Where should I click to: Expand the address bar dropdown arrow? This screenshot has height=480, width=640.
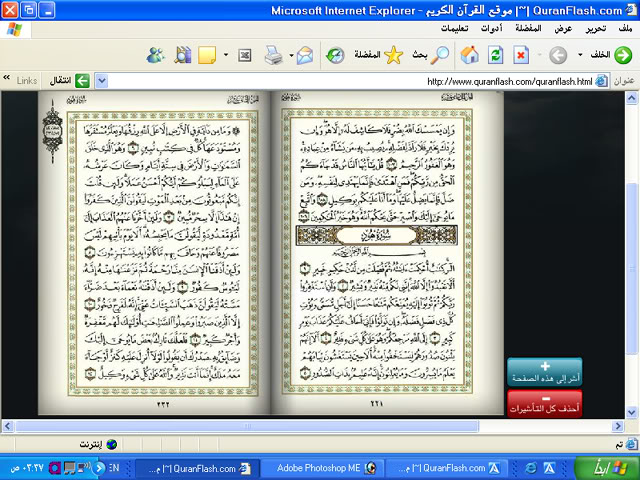pyautogui.click(x=102, y=81)
